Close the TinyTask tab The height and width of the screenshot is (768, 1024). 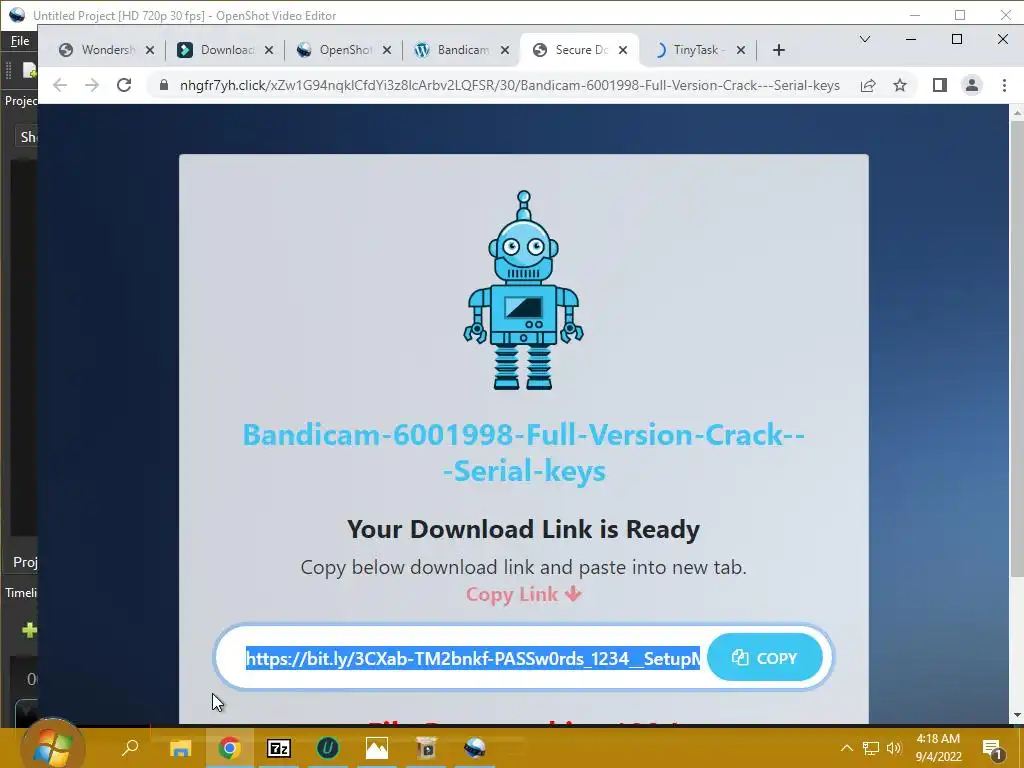741,50
